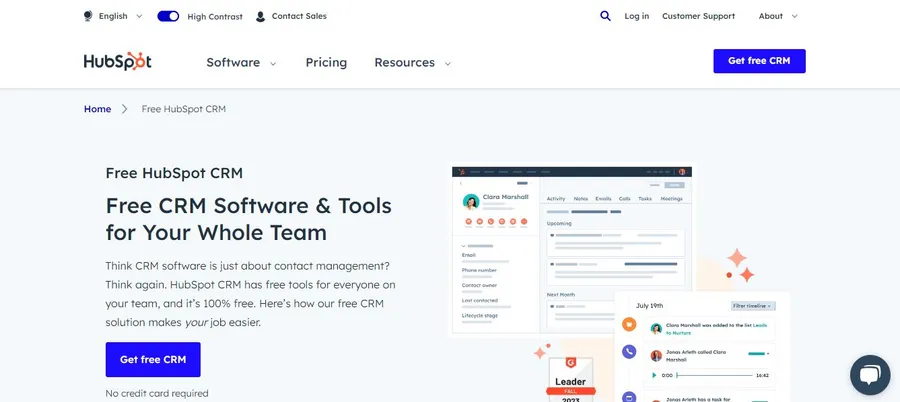
Task: Click Clara Marshall's avatar in the preview
Action: click(x=471, y=202)
